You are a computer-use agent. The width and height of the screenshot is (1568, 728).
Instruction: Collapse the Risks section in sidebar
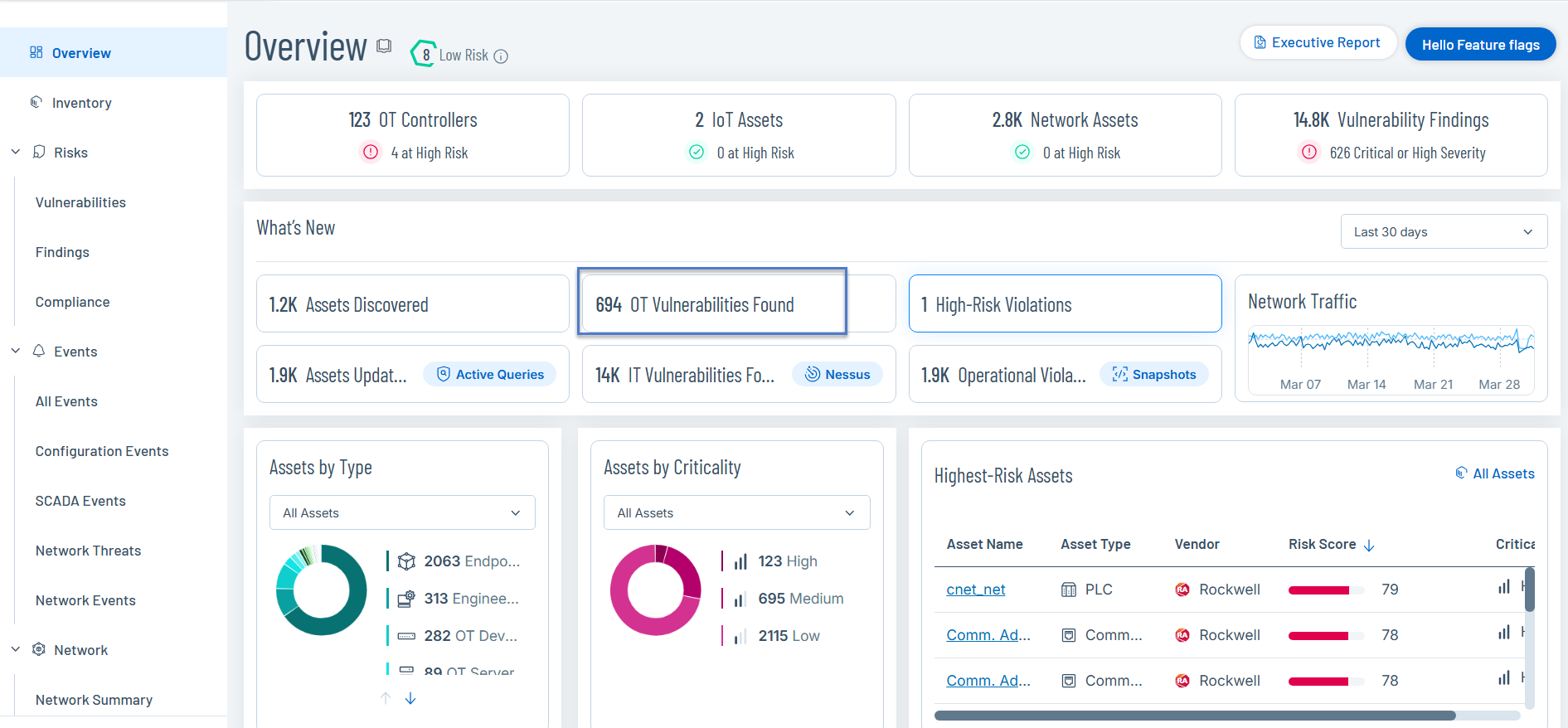[x=16, y=153]
